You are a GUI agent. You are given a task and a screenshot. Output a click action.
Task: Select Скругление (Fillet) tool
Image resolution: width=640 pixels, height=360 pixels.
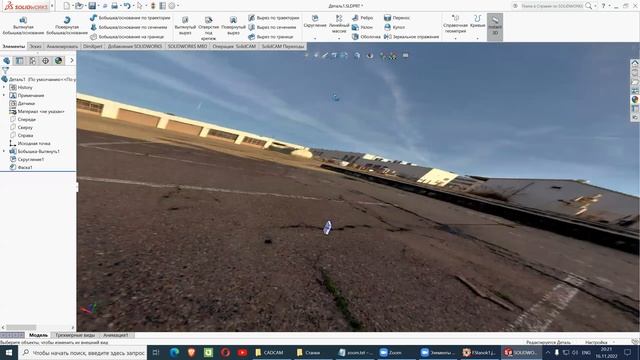click(315, 22)
